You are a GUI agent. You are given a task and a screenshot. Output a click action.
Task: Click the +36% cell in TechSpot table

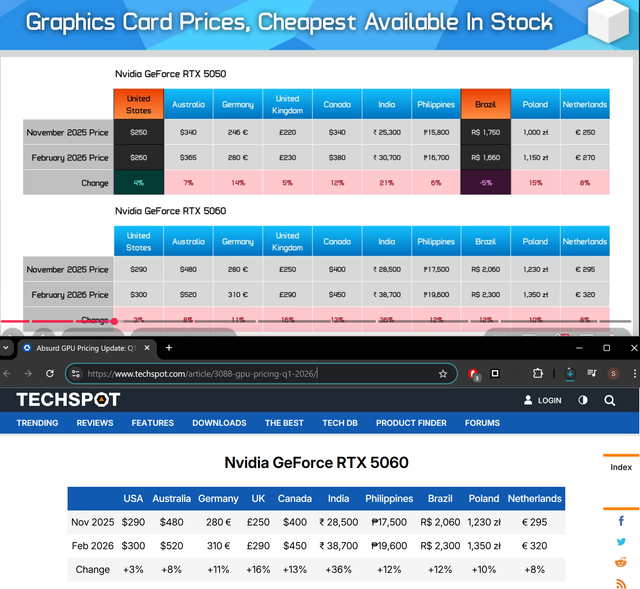pyautogui.click(x=338, y=569)
